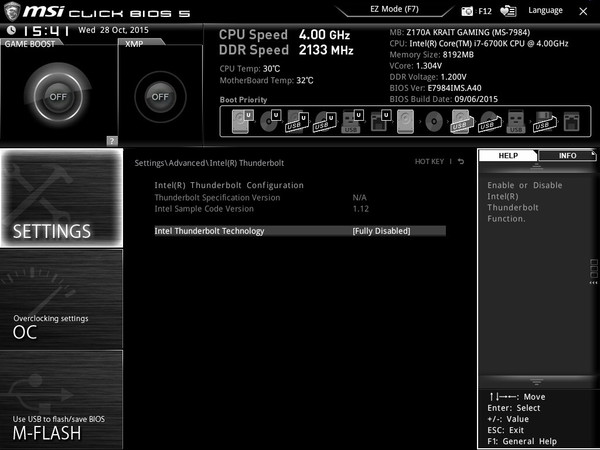Open the SETTINGS section
This screenshot has width=600, height=450.
(62, 197)
